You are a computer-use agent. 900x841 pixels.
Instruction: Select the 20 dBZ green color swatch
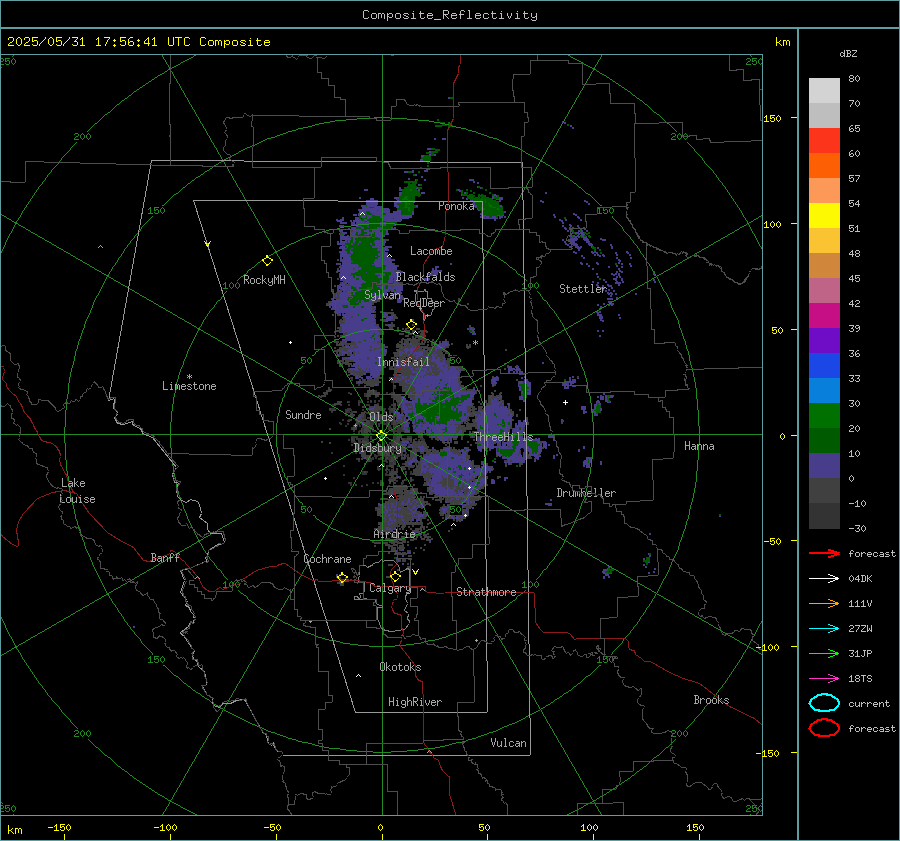824,416
